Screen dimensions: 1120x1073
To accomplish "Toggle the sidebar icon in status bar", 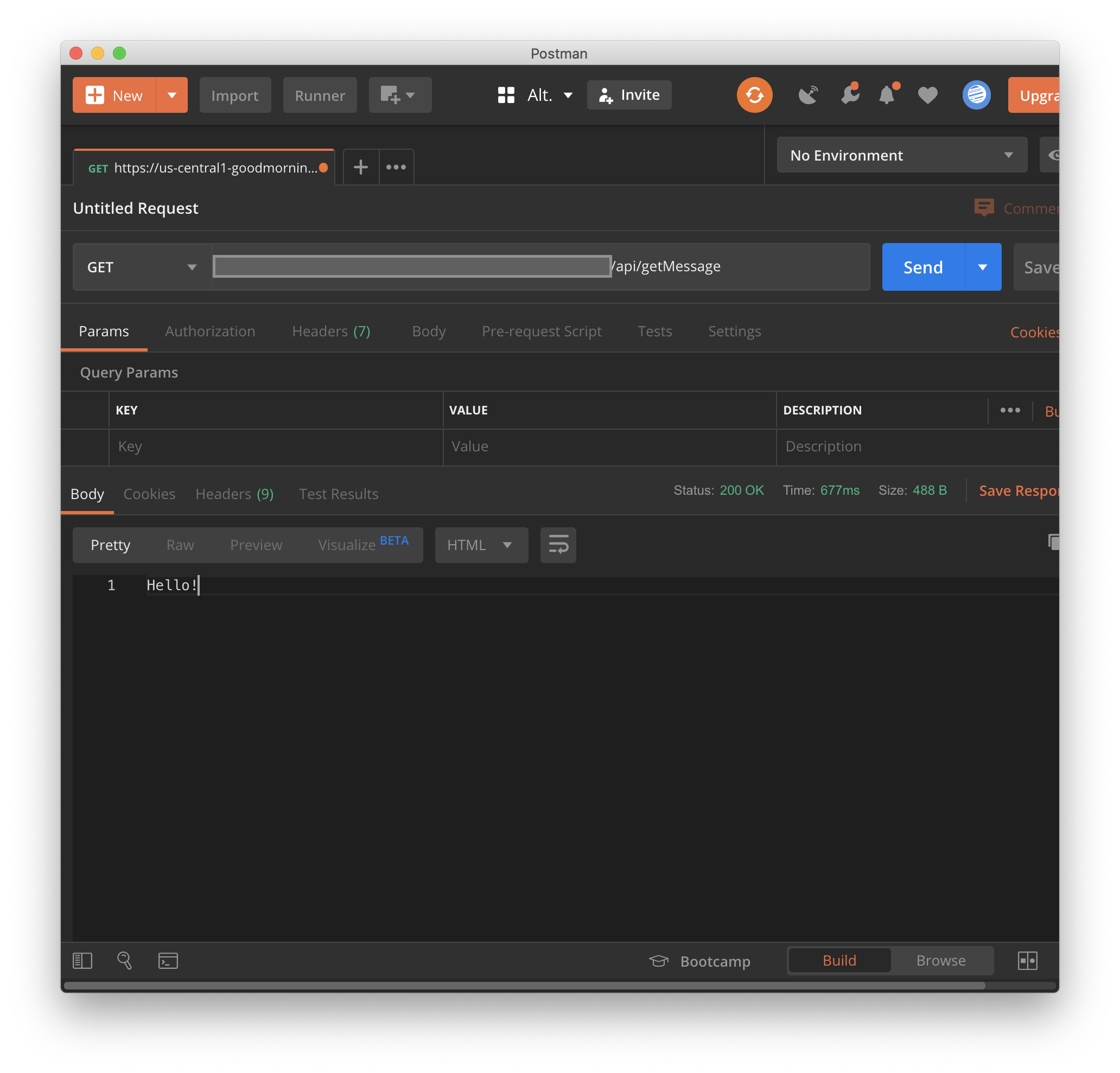I will (82, 961).
